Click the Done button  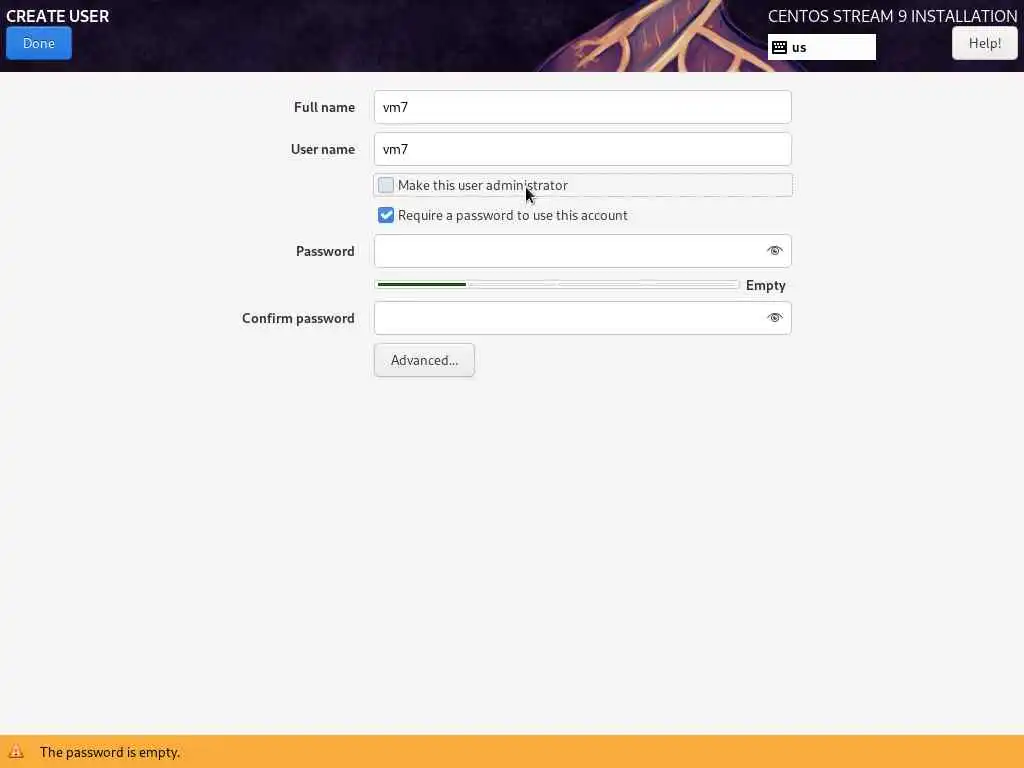39,43
